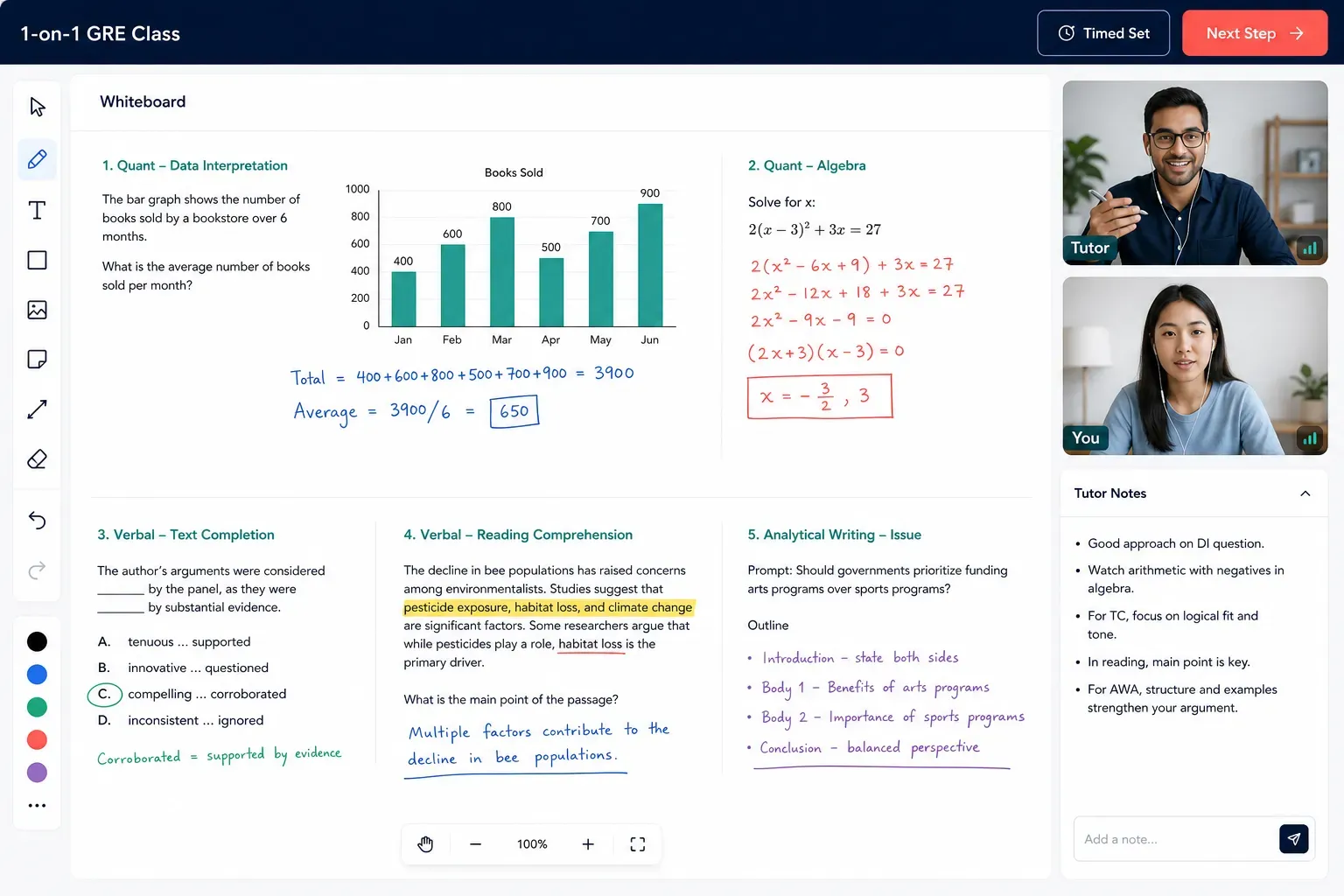Open the Tutor video thumbnail

click(x=1195, y=173)
